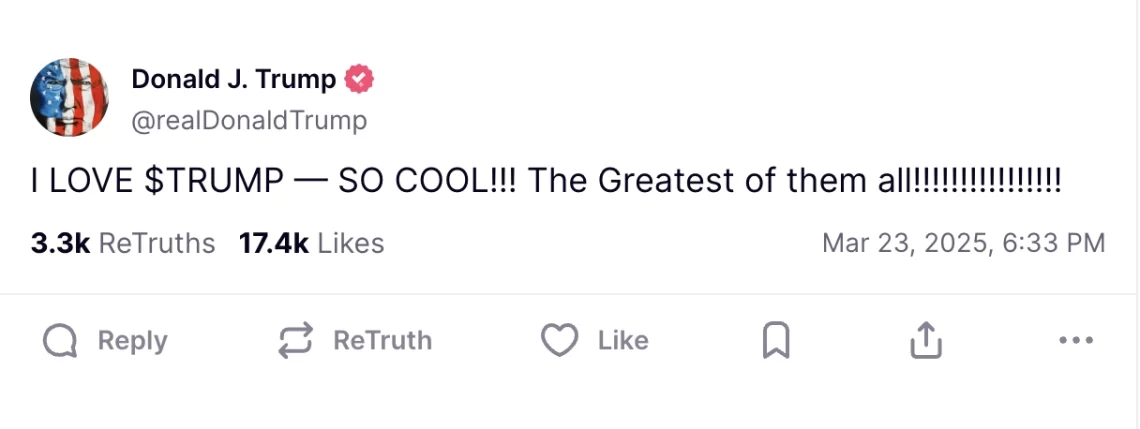Screen dimensions: 1140x429
Task: Click the Like heart icon
Action: tap(559, 341)
